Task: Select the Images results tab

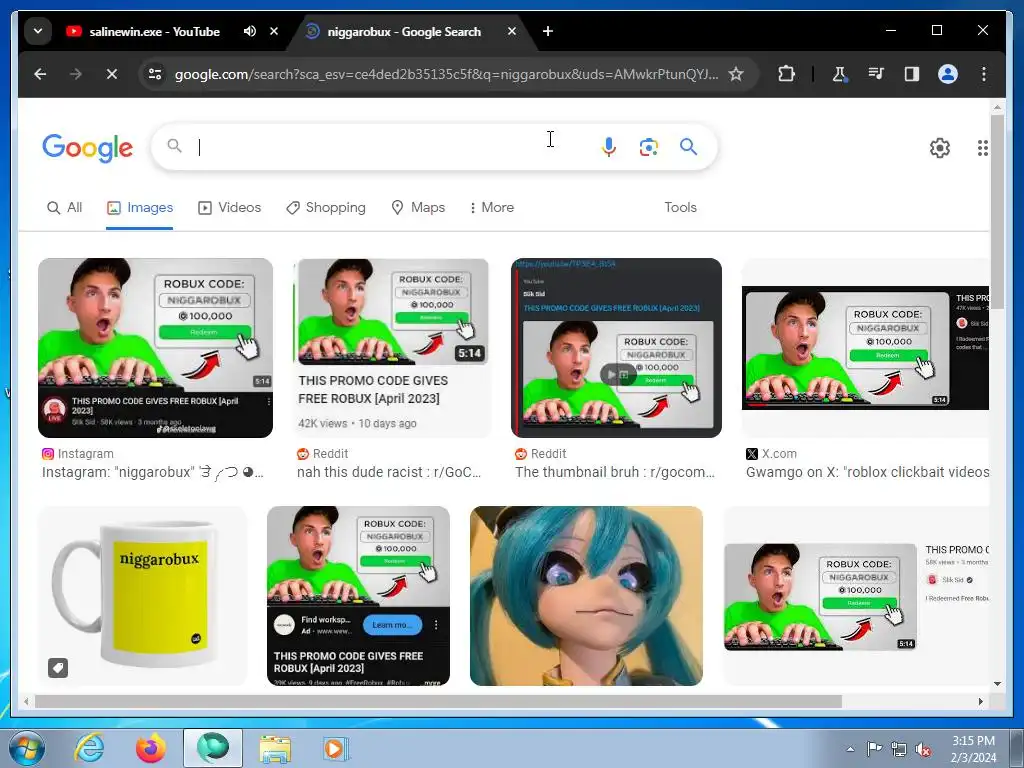Action: point(140,208)
